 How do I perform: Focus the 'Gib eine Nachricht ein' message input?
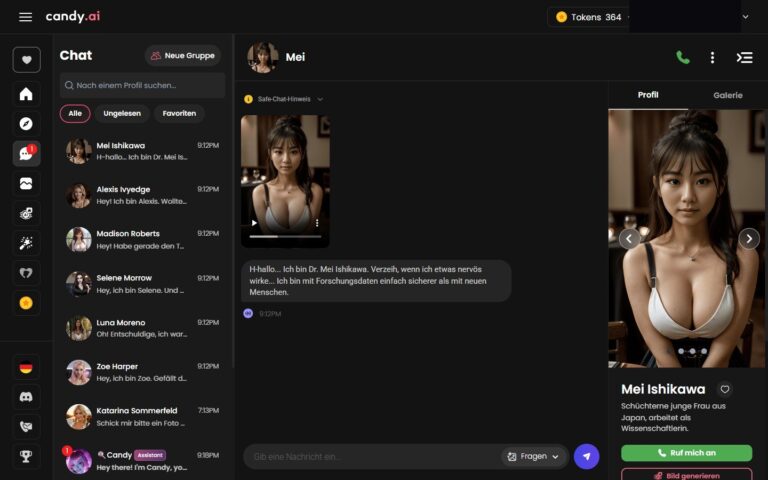click(x=372, y=457)
